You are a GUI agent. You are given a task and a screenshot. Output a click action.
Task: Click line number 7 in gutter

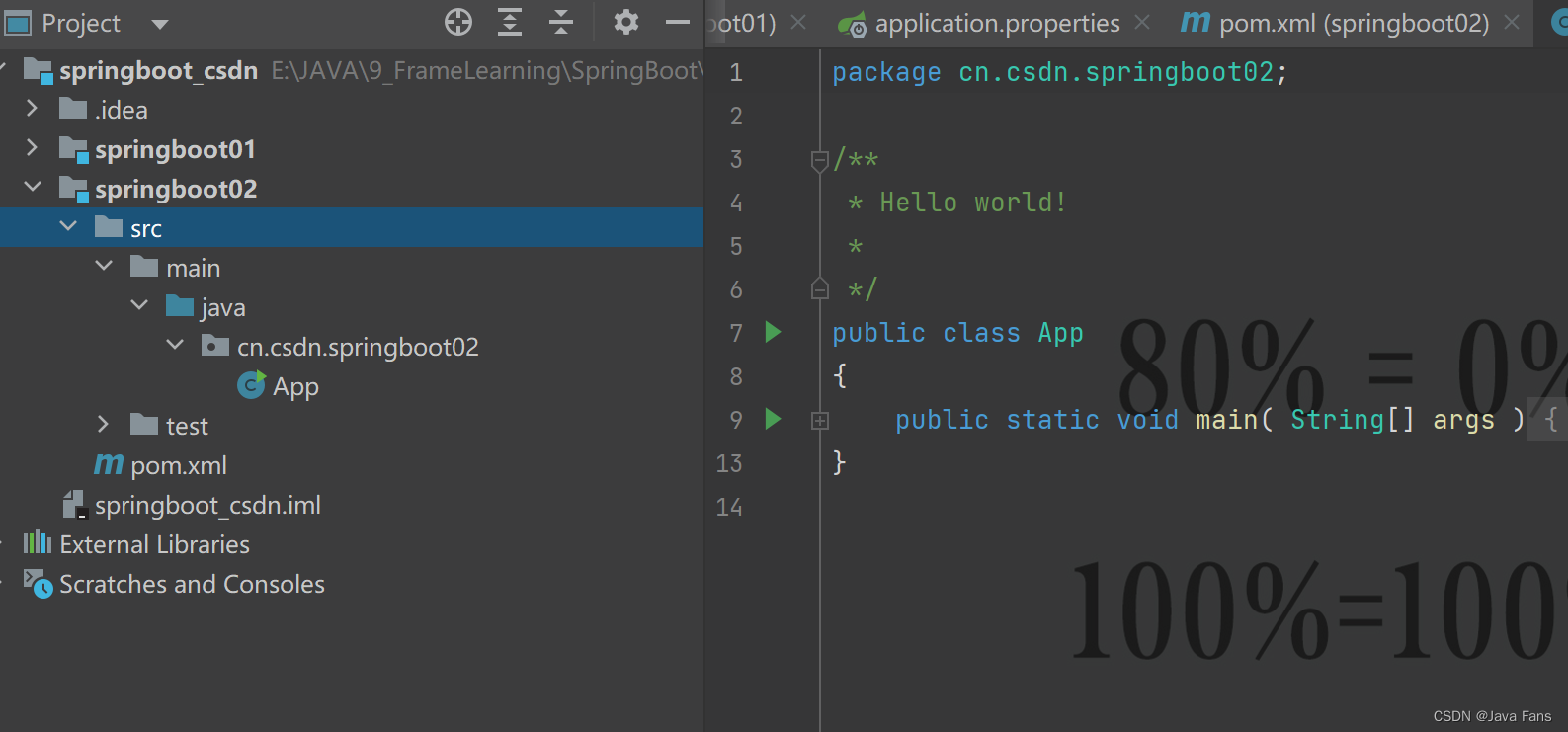pyautogui.click(x=736, y=333)
